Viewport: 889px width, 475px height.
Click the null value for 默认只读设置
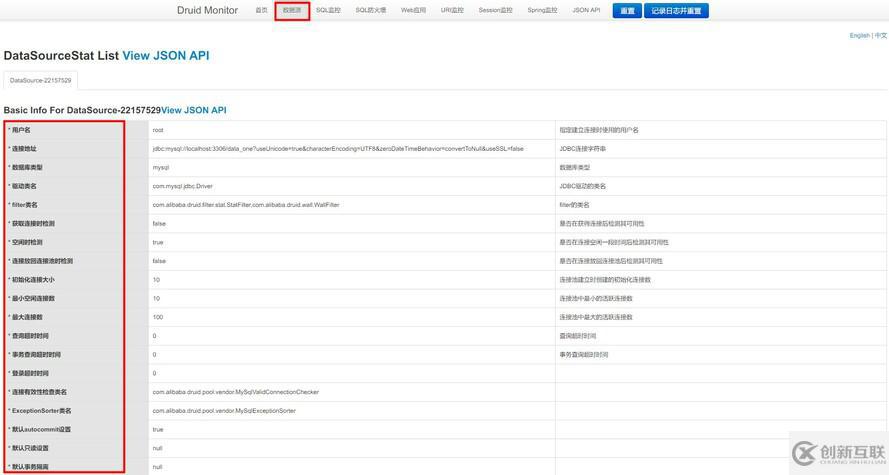point(158,448)
